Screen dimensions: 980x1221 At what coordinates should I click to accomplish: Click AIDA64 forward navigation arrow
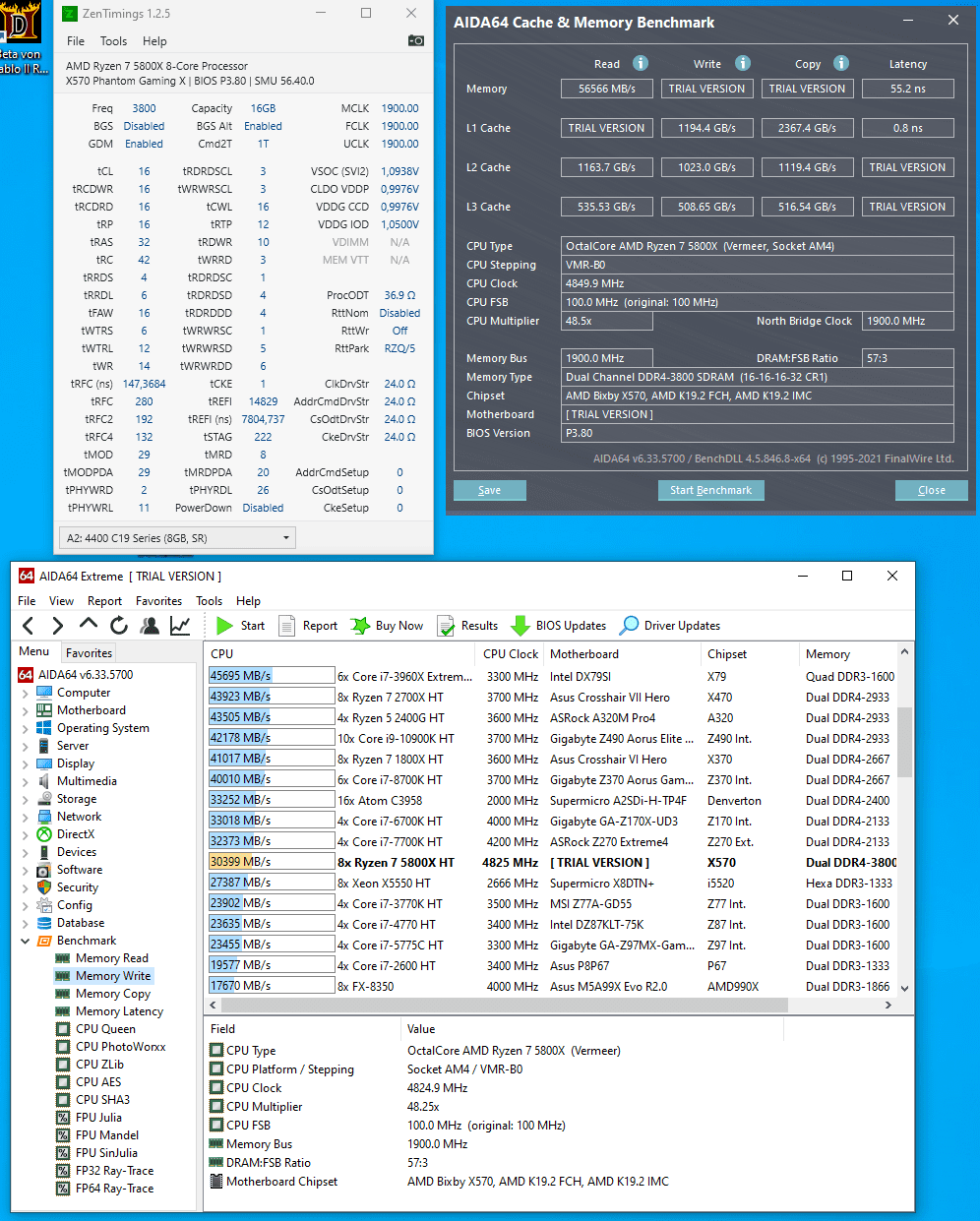coord(57,626)
